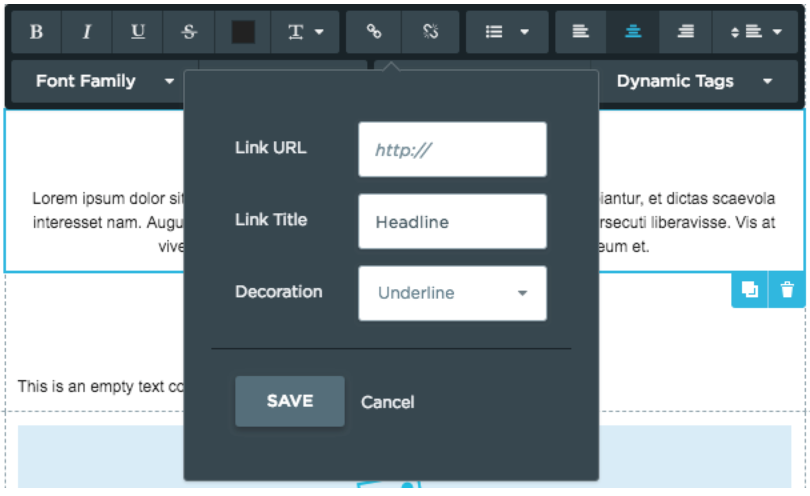The height and width of the screenshot is (496, 810).
Task: Click the remove link icon
Action: click(430, 32)
